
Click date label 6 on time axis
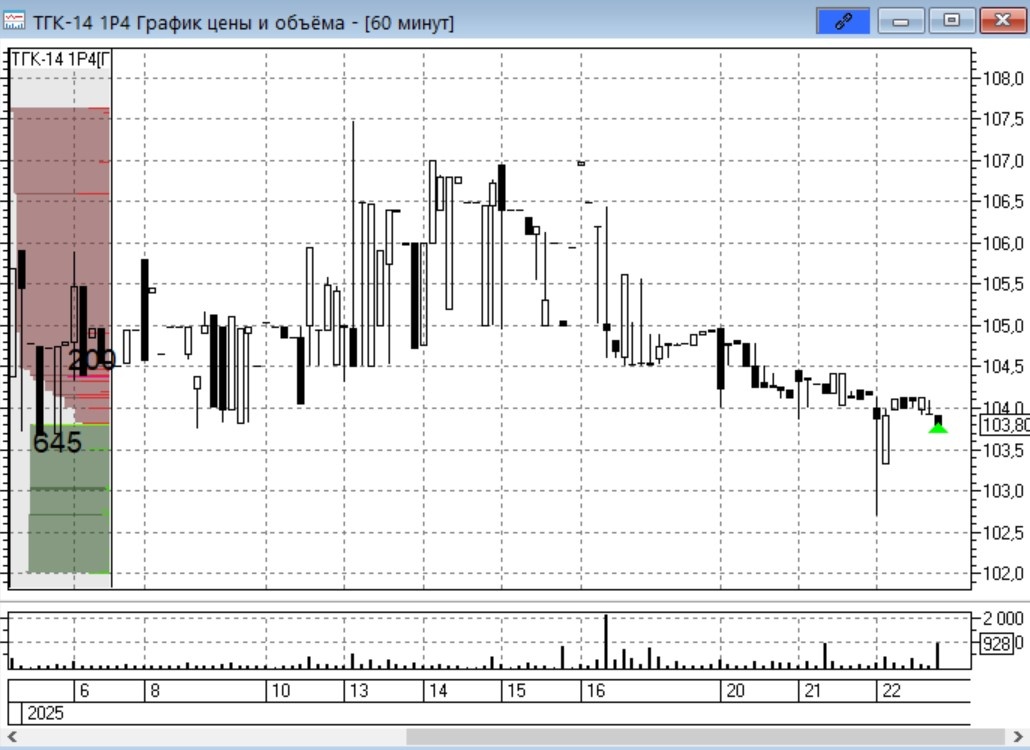click(84, 691)
